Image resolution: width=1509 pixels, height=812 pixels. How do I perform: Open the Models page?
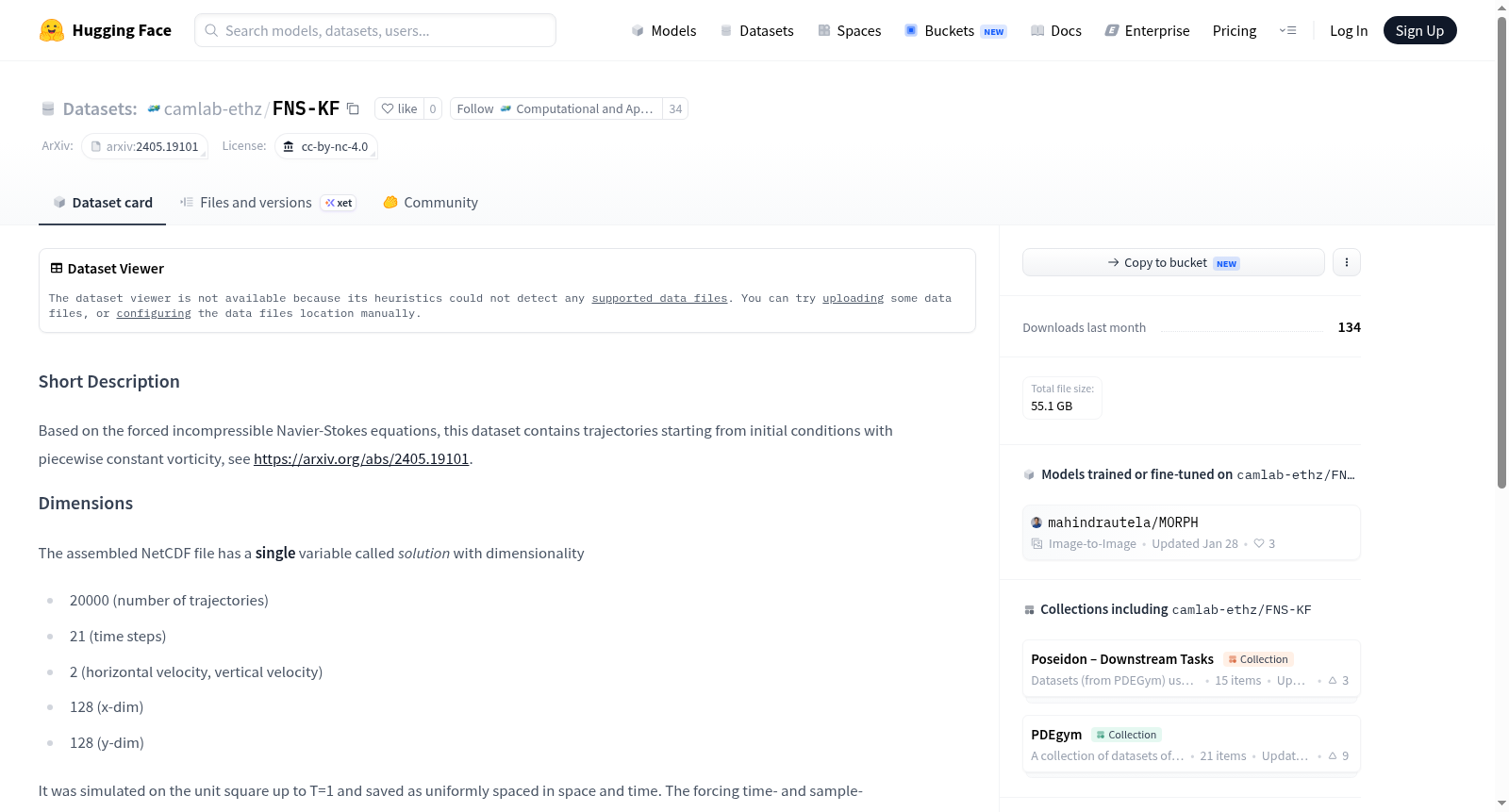point(664,30)
